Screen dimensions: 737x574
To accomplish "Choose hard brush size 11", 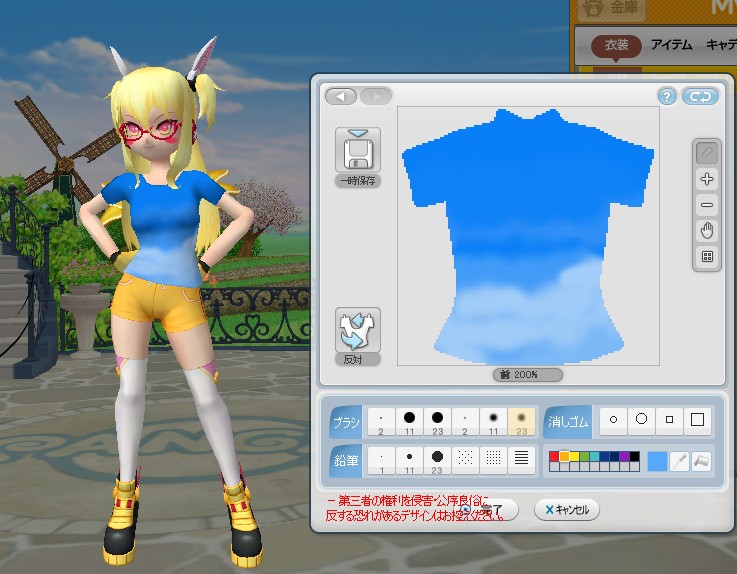I will click(409, 421).
